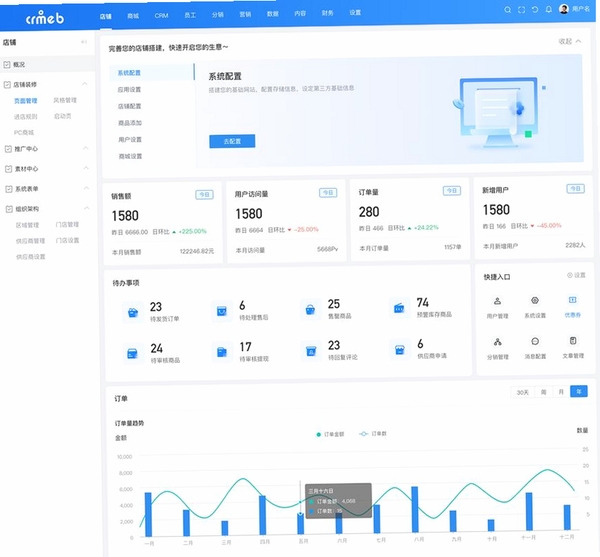Click the 今日 tag on 订单量 card
This screenshot has height=557, width=600.
[x=452, y=191]
